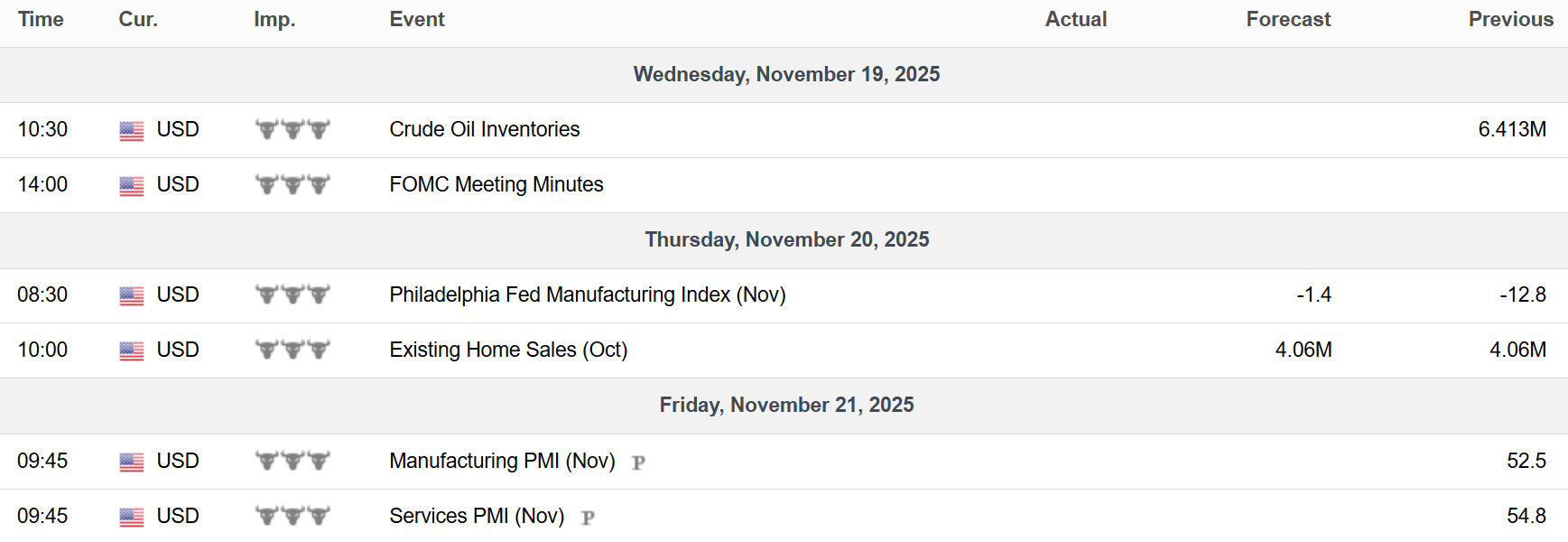Click the Thursday, November 20, 2025 date row

(x=784, y=240)
